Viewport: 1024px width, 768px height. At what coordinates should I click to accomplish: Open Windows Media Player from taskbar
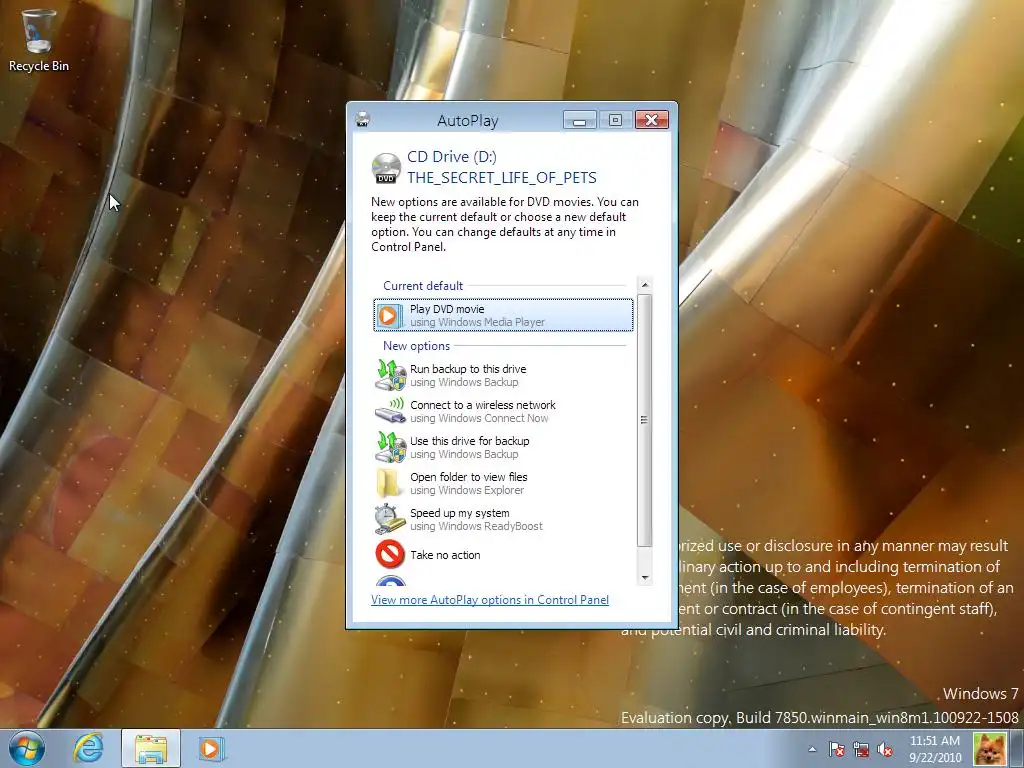point(211,748)
